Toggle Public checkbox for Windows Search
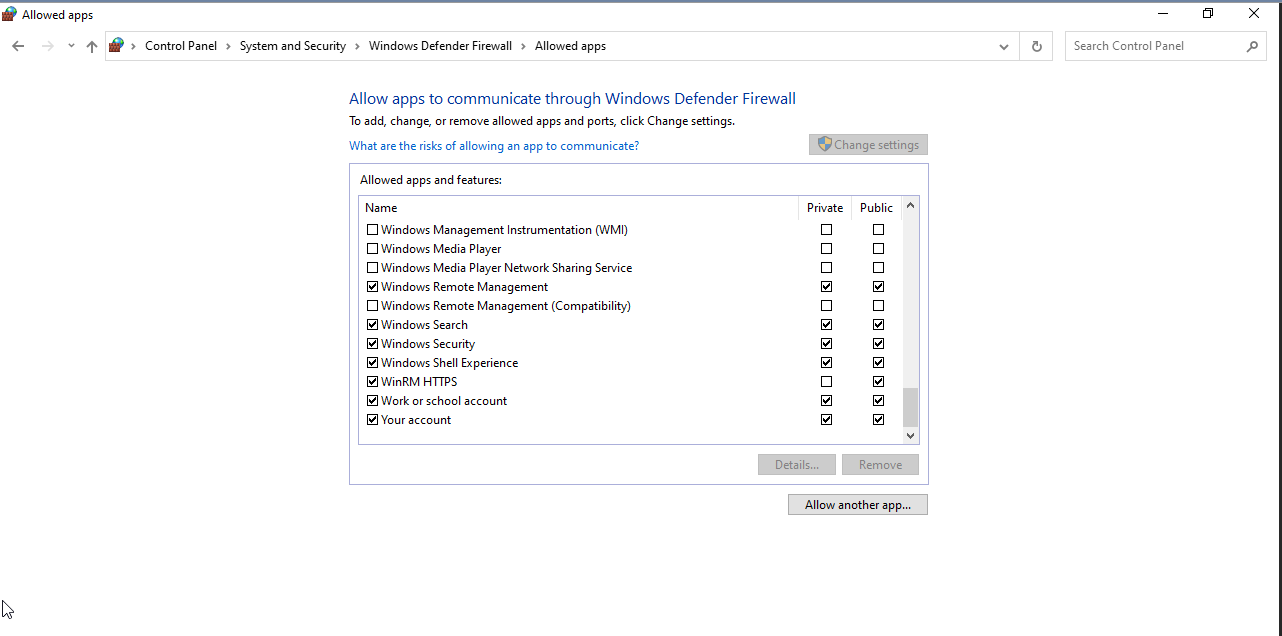This screenshot has height=636, width=1282. (878, 325)
